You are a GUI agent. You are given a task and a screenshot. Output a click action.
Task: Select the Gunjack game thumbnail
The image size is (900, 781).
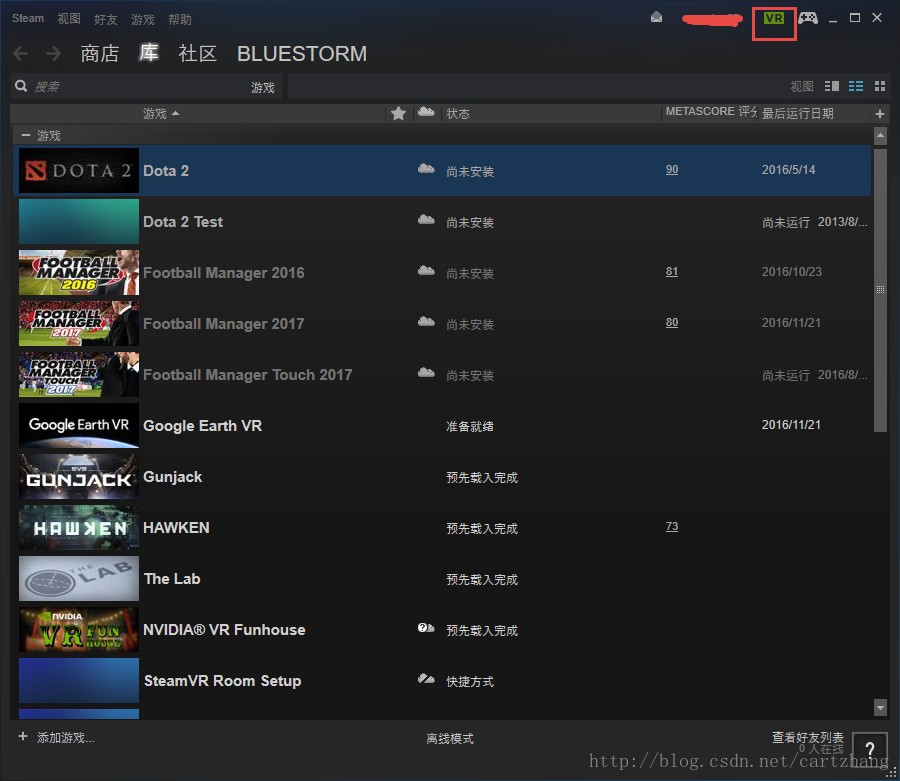pos(79,476)
